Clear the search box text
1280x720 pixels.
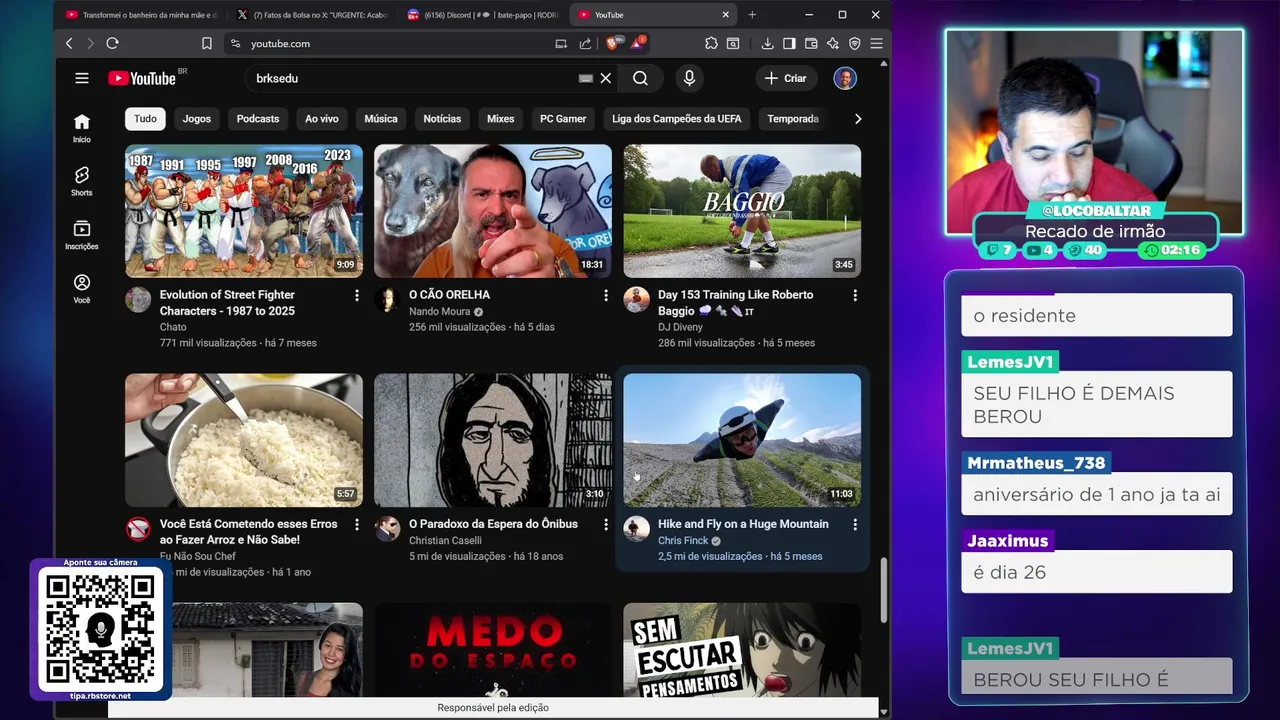(x=605, y=78)
